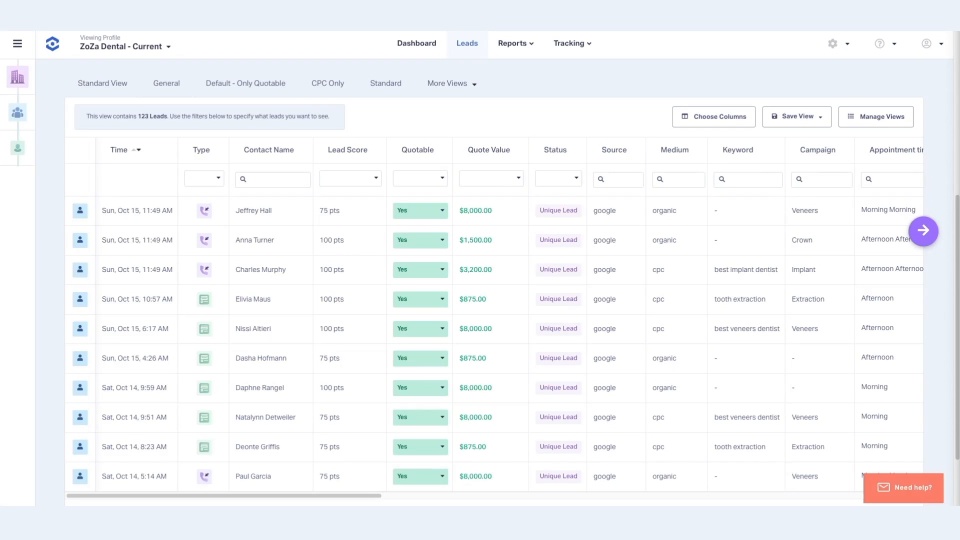Click the help question mark icon
The height and width of the screenshot is (540, 960).
880,44
